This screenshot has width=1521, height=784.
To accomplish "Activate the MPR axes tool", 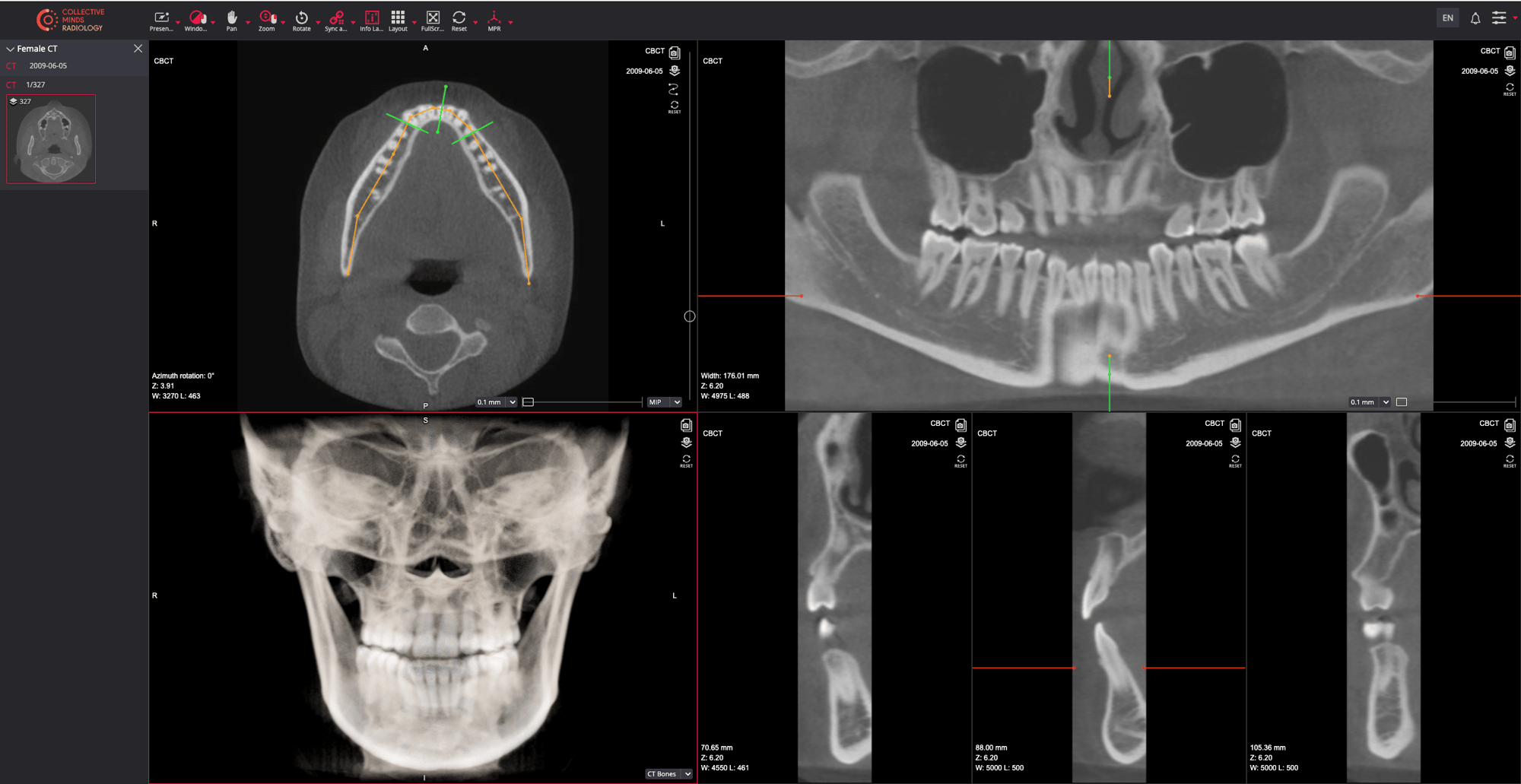I will [494, 21].
